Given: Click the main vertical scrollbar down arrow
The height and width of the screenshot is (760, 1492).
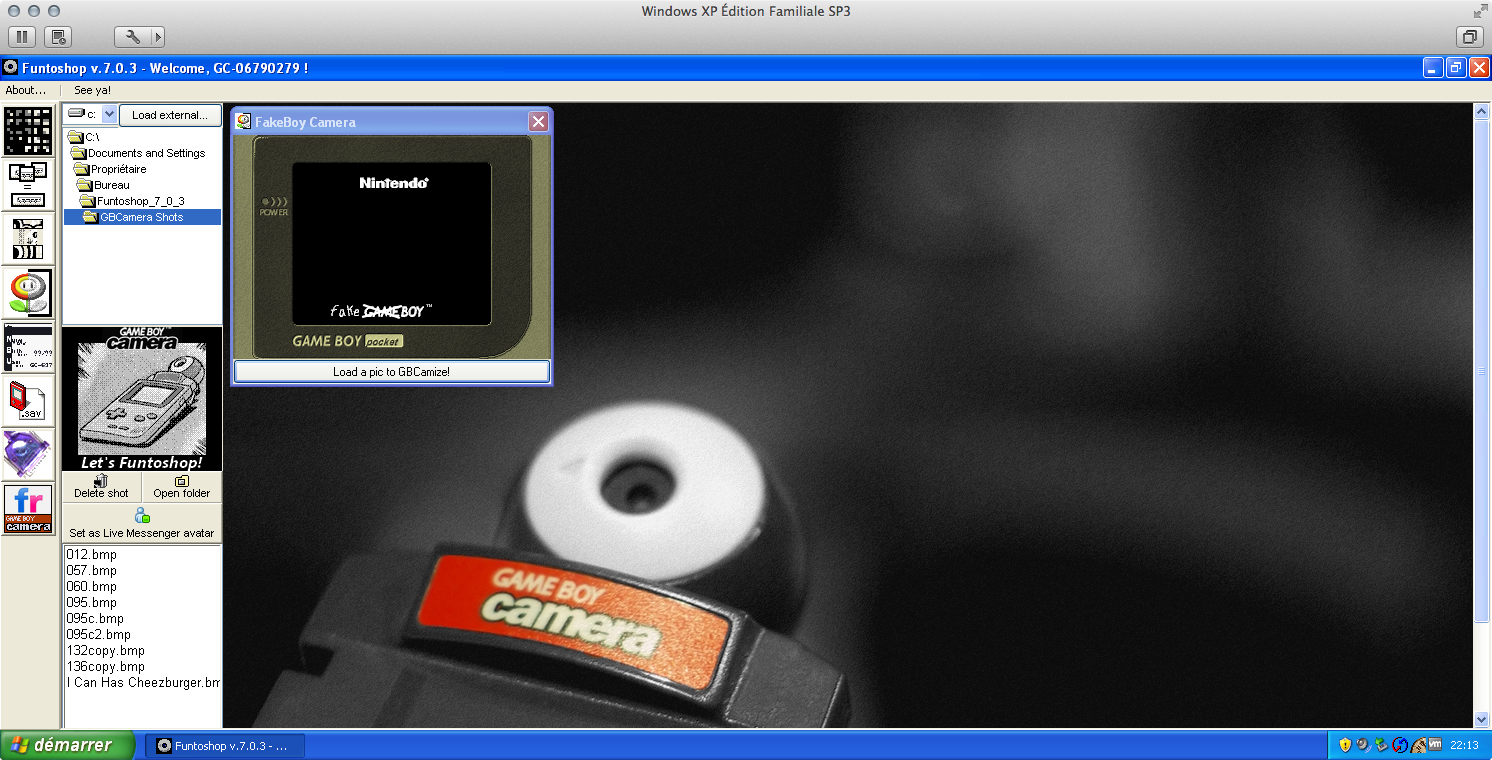Looking at the screenshot, I should [1482, 718].
